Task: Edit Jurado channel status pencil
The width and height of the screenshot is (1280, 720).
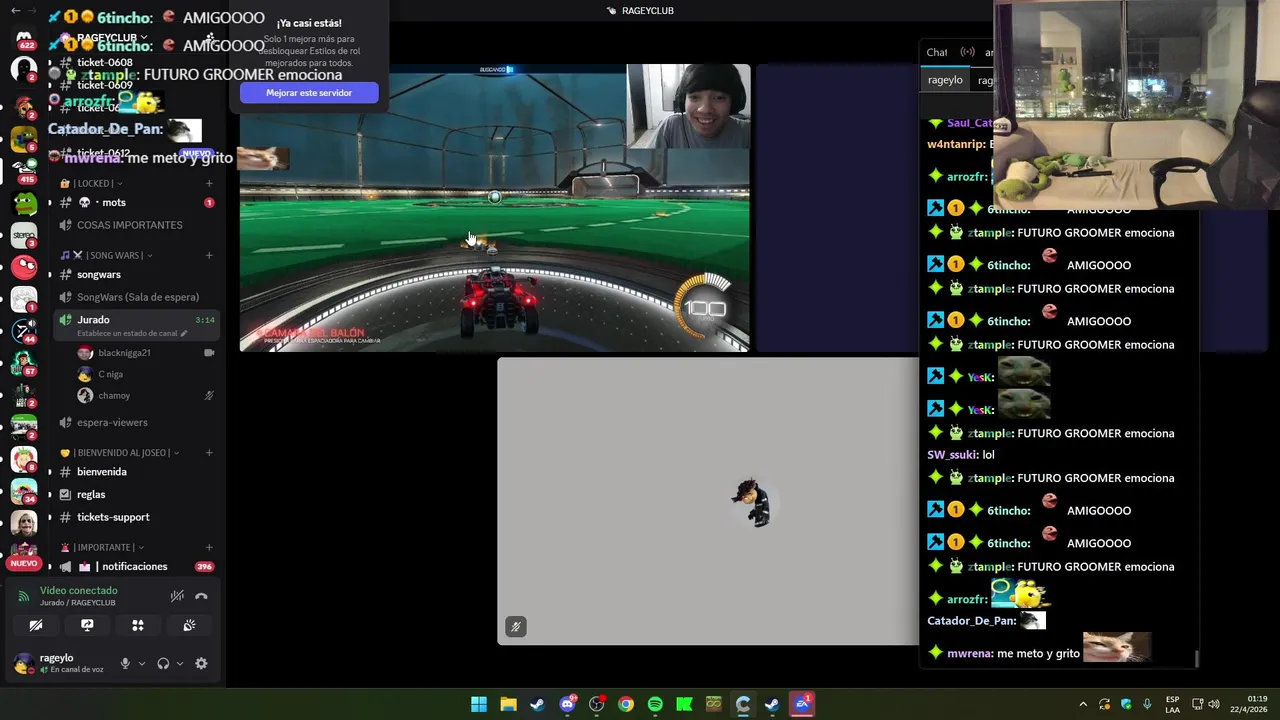Action: pos(183,333)
